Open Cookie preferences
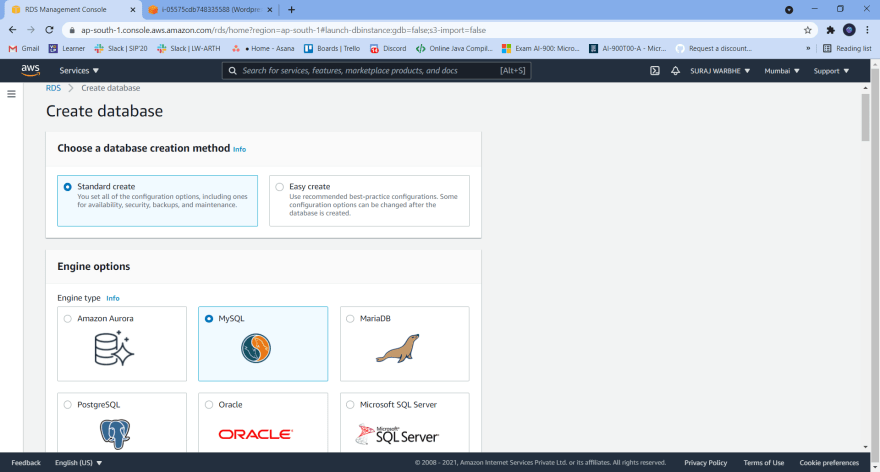The height and width of the screenshot is (472, 880). tap(829, 462)
